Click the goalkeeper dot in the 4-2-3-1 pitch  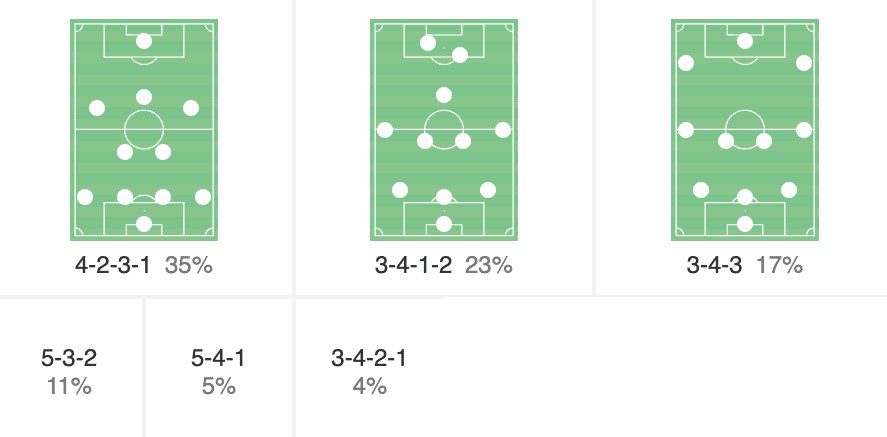tap(144, 224)
